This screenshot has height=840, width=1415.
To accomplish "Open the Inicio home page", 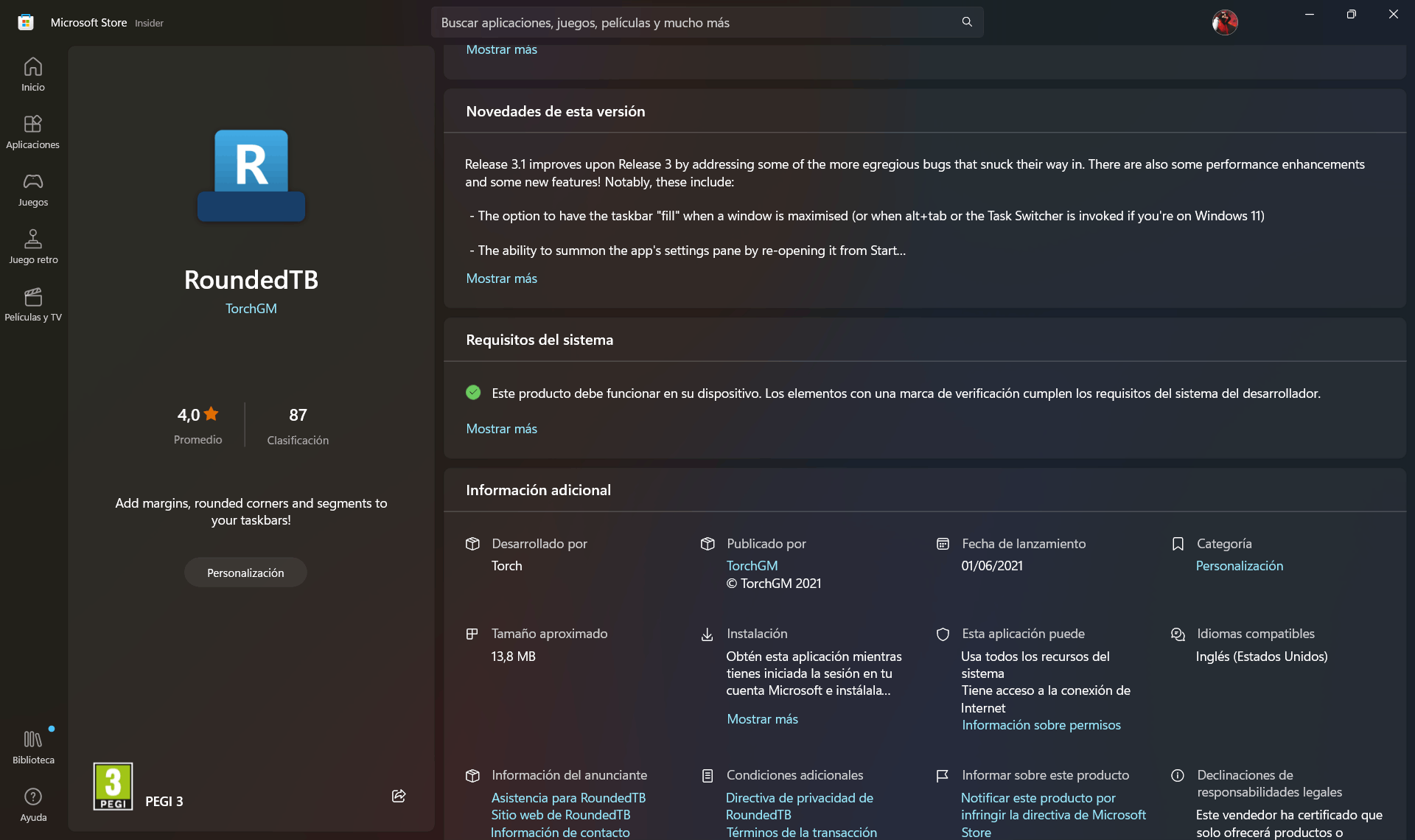I will (x=32, y=74).
